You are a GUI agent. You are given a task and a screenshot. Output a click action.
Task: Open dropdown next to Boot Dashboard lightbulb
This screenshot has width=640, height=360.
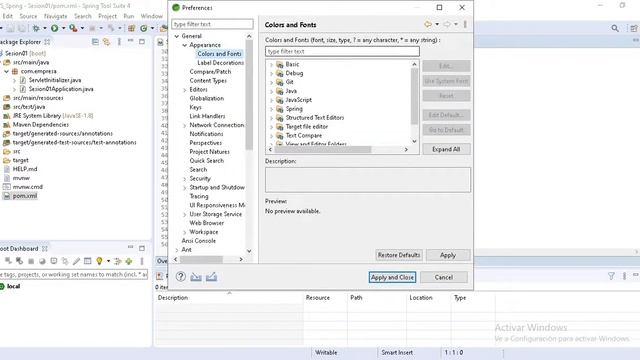click(x=108, y=261)
